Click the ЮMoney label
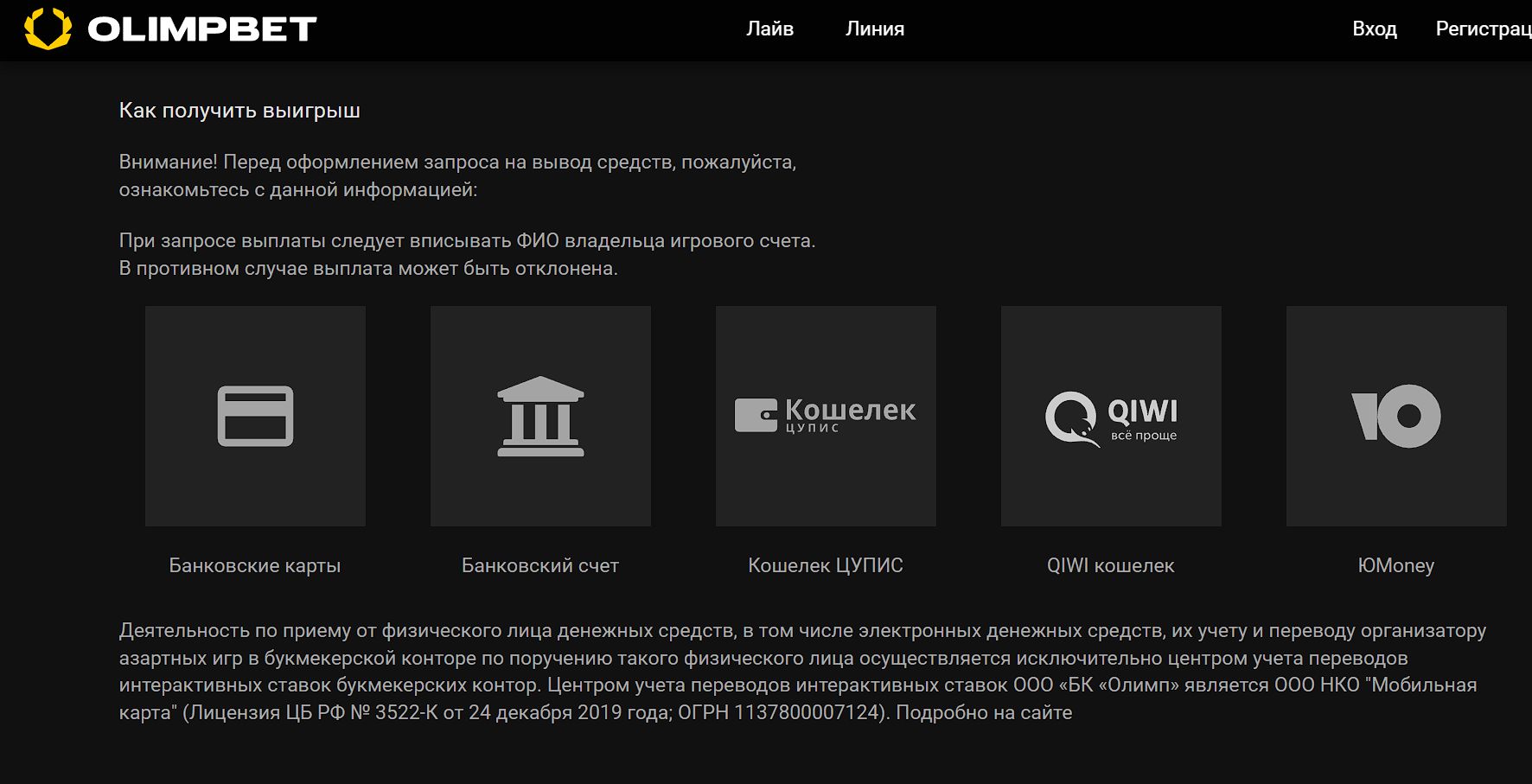The image size is (1532, 784). point(1396,565)
